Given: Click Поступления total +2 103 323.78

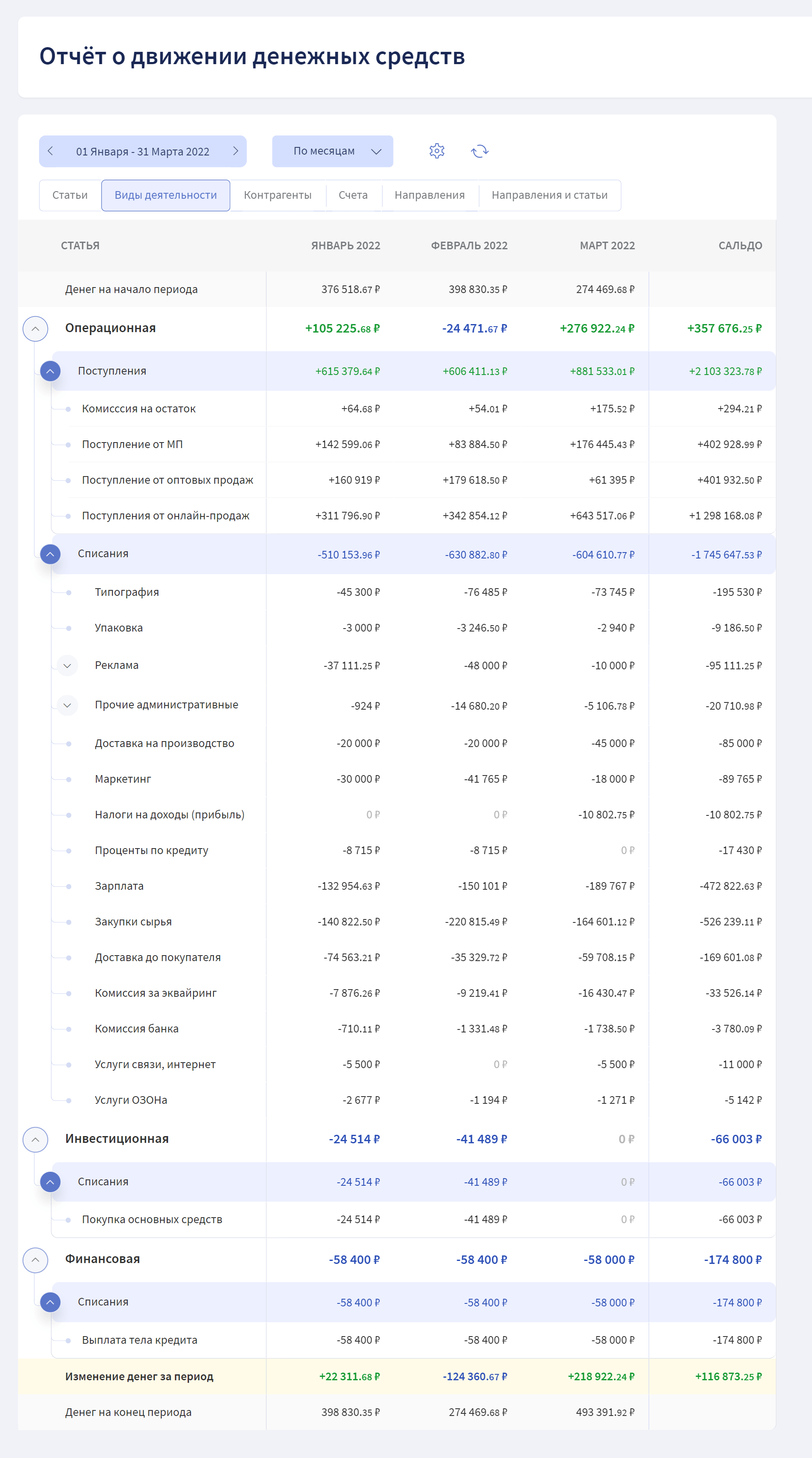Looking at the screenshot, I should [725, 371].
